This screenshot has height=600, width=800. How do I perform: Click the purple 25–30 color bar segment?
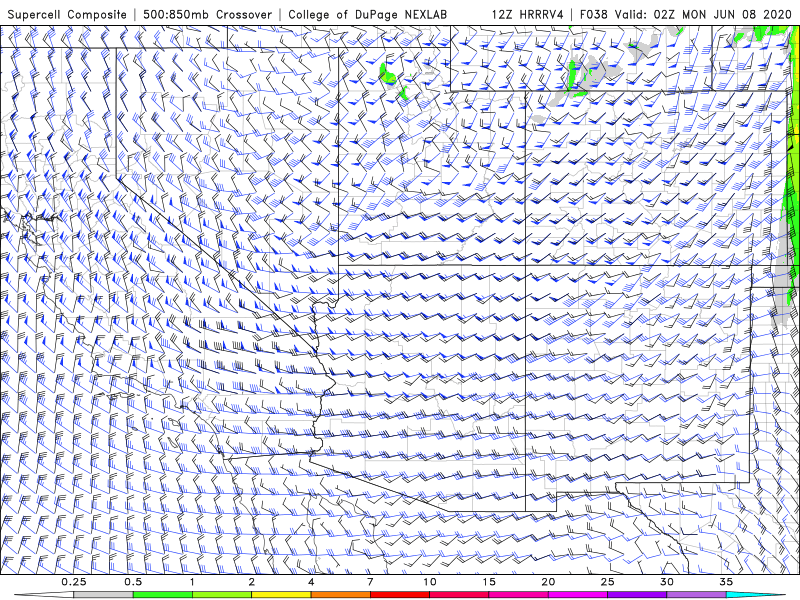[x=637, y=595]
